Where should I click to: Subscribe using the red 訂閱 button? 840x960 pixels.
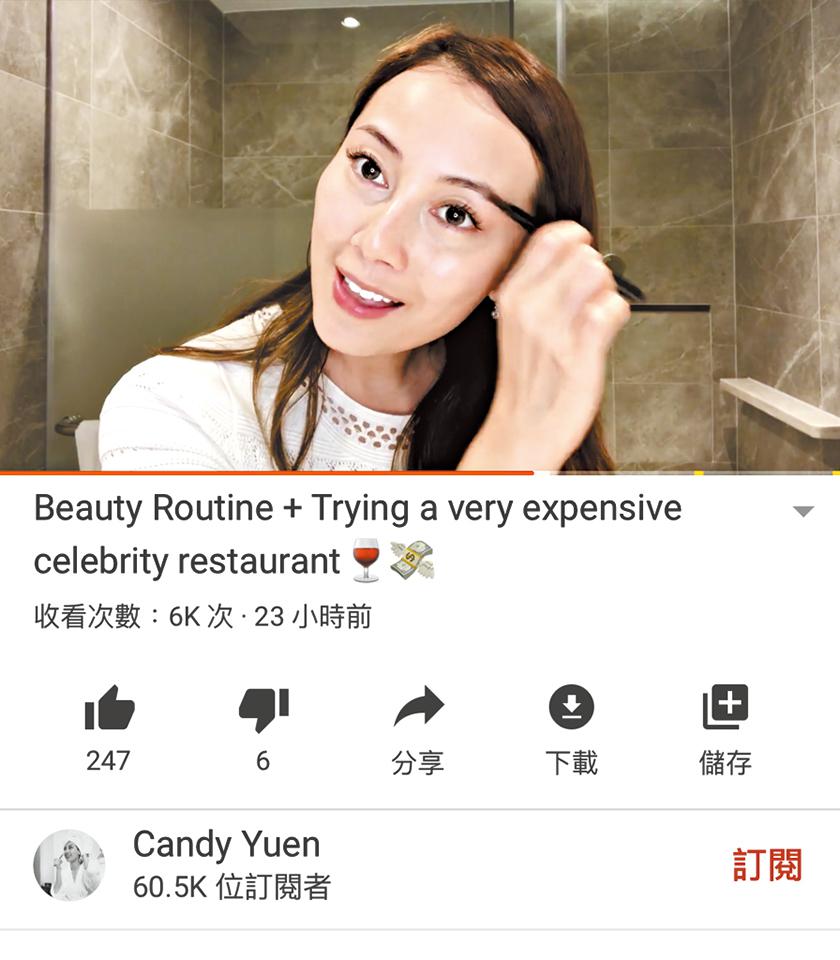point(768,864)
